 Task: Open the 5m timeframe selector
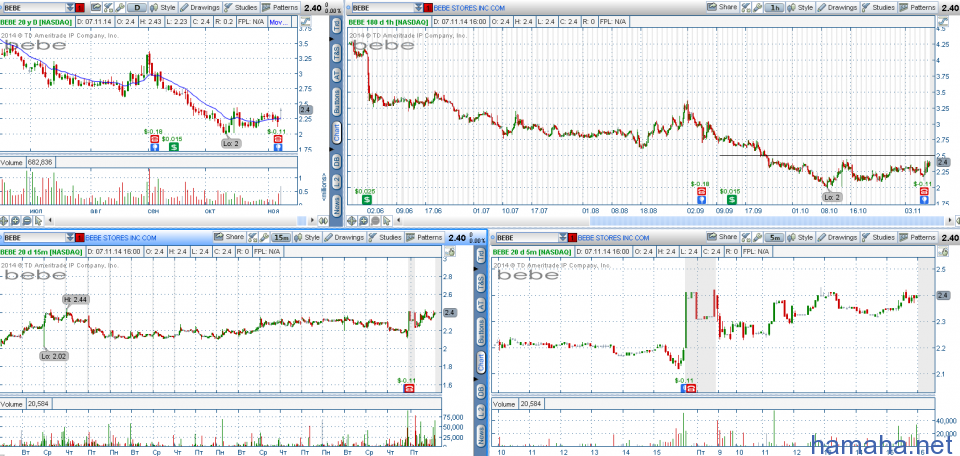tap(775, 237)
